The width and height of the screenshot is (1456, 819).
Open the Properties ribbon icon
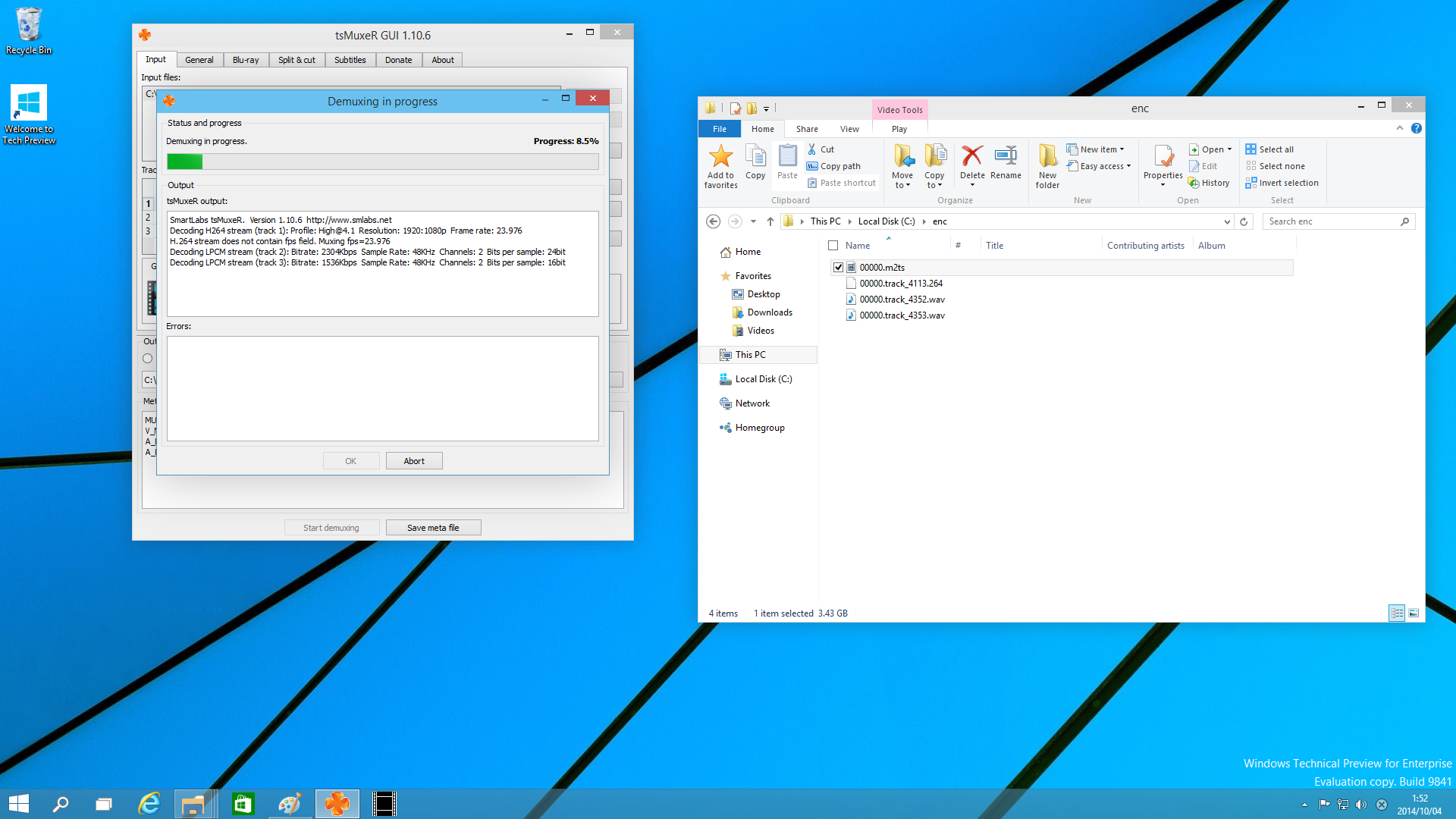(1163, 156)
